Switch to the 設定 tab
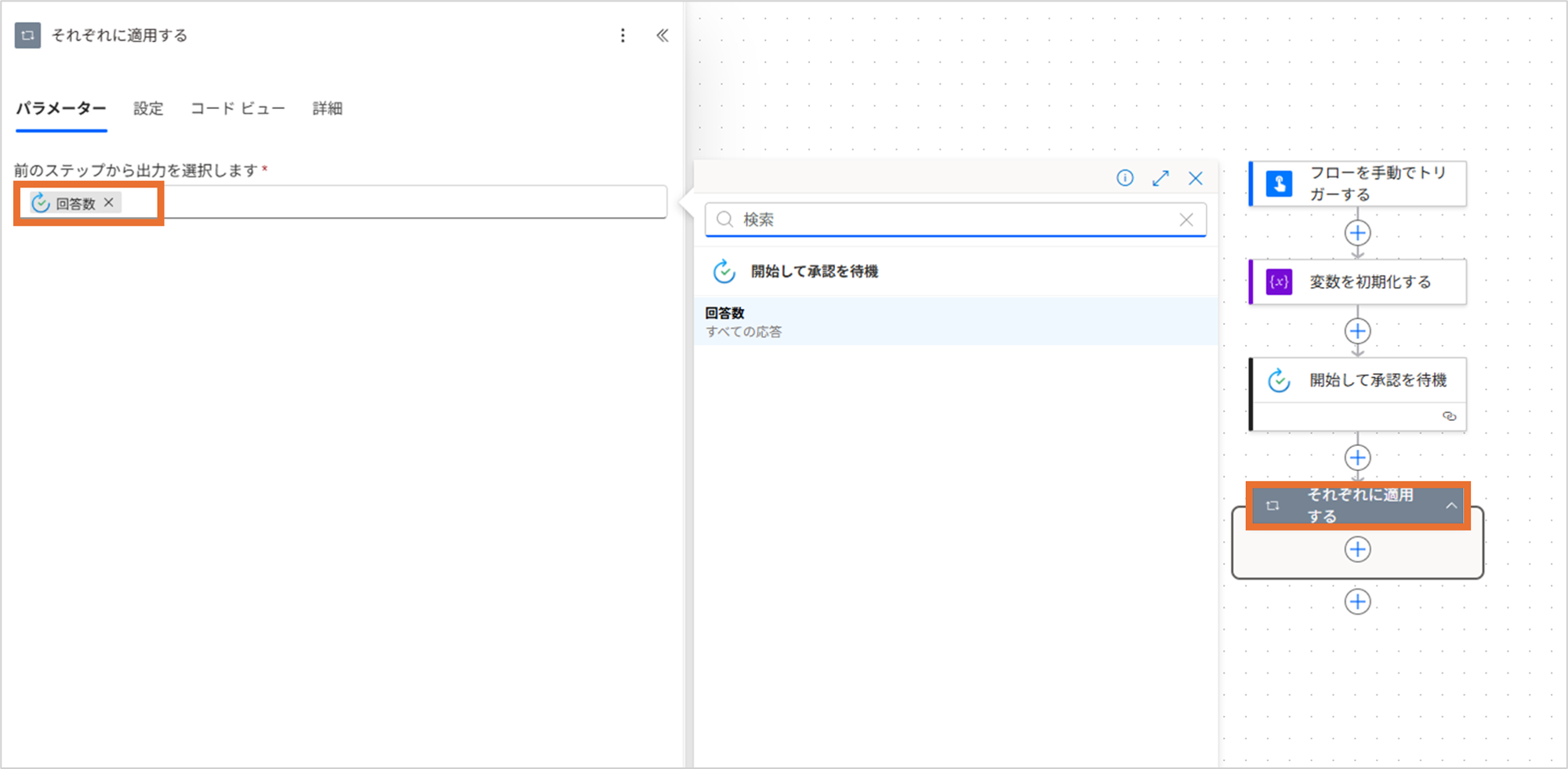 (148, 109)
